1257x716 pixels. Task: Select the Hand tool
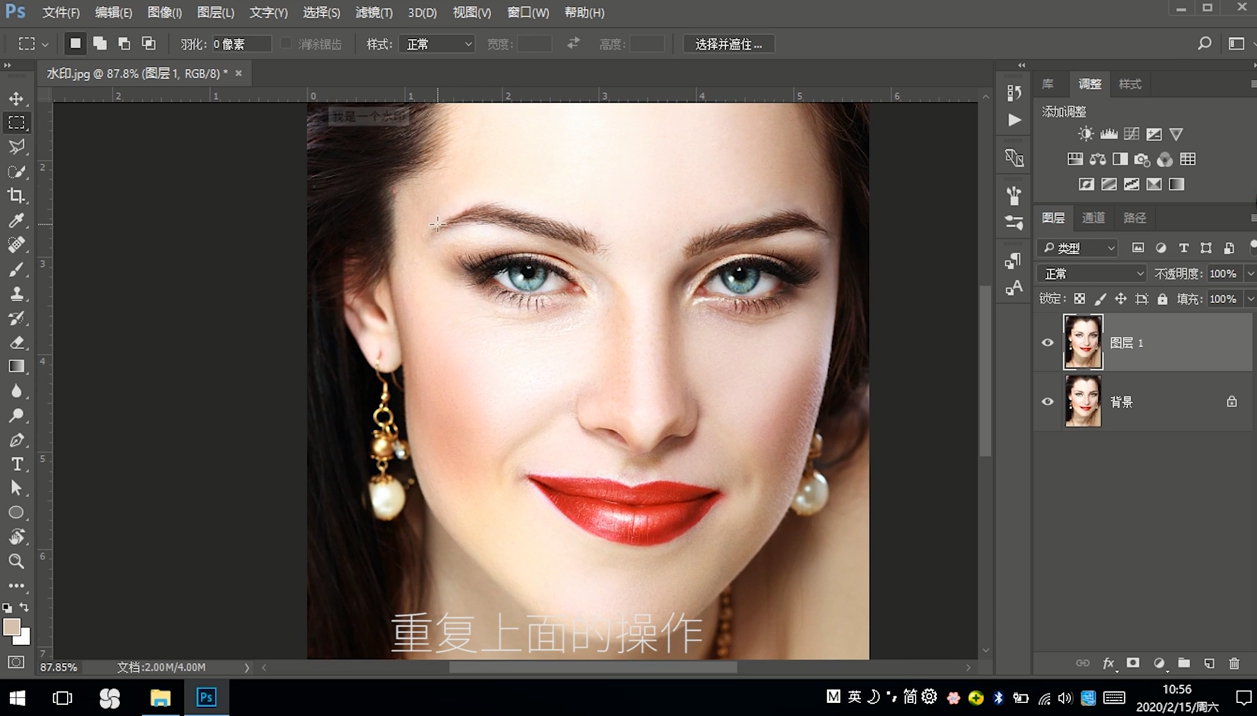(x=16, y=537)
